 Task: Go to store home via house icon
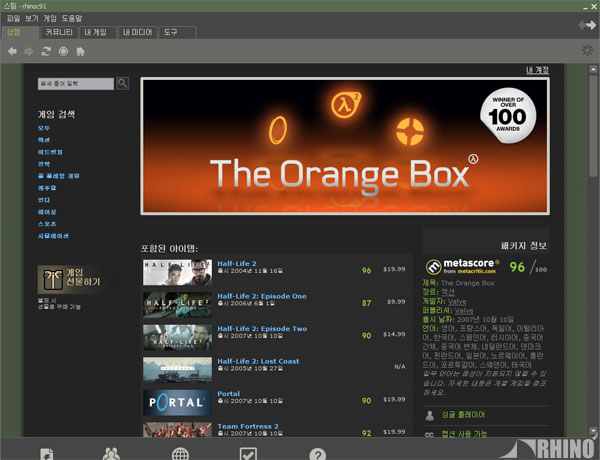(x=80, y=51)
